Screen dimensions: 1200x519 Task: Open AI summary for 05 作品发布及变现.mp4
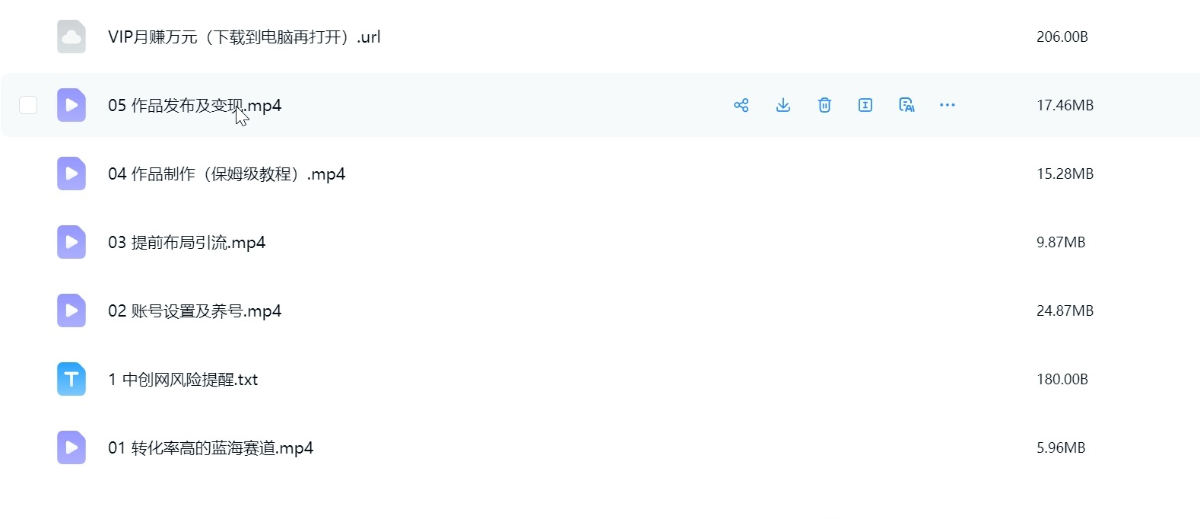907,105
